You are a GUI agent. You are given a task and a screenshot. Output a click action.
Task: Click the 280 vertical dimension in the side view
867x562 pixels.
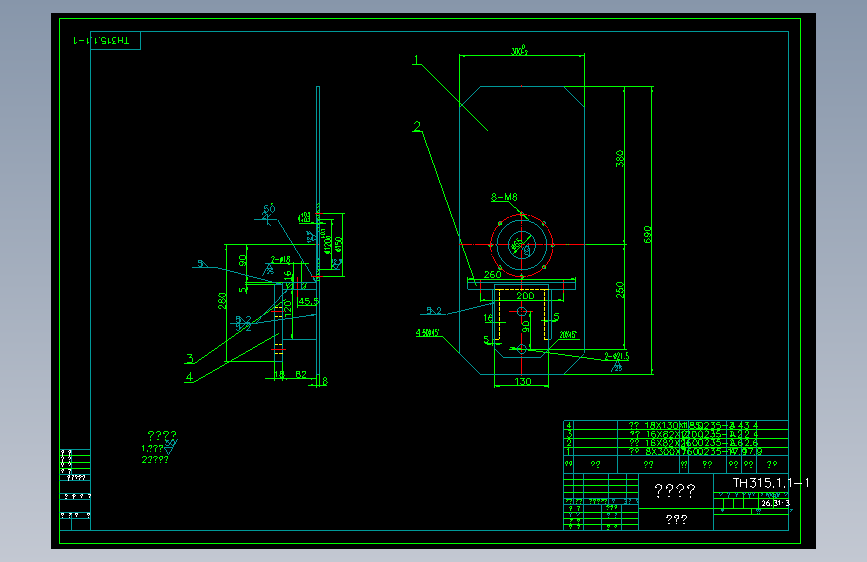(222, 301)
